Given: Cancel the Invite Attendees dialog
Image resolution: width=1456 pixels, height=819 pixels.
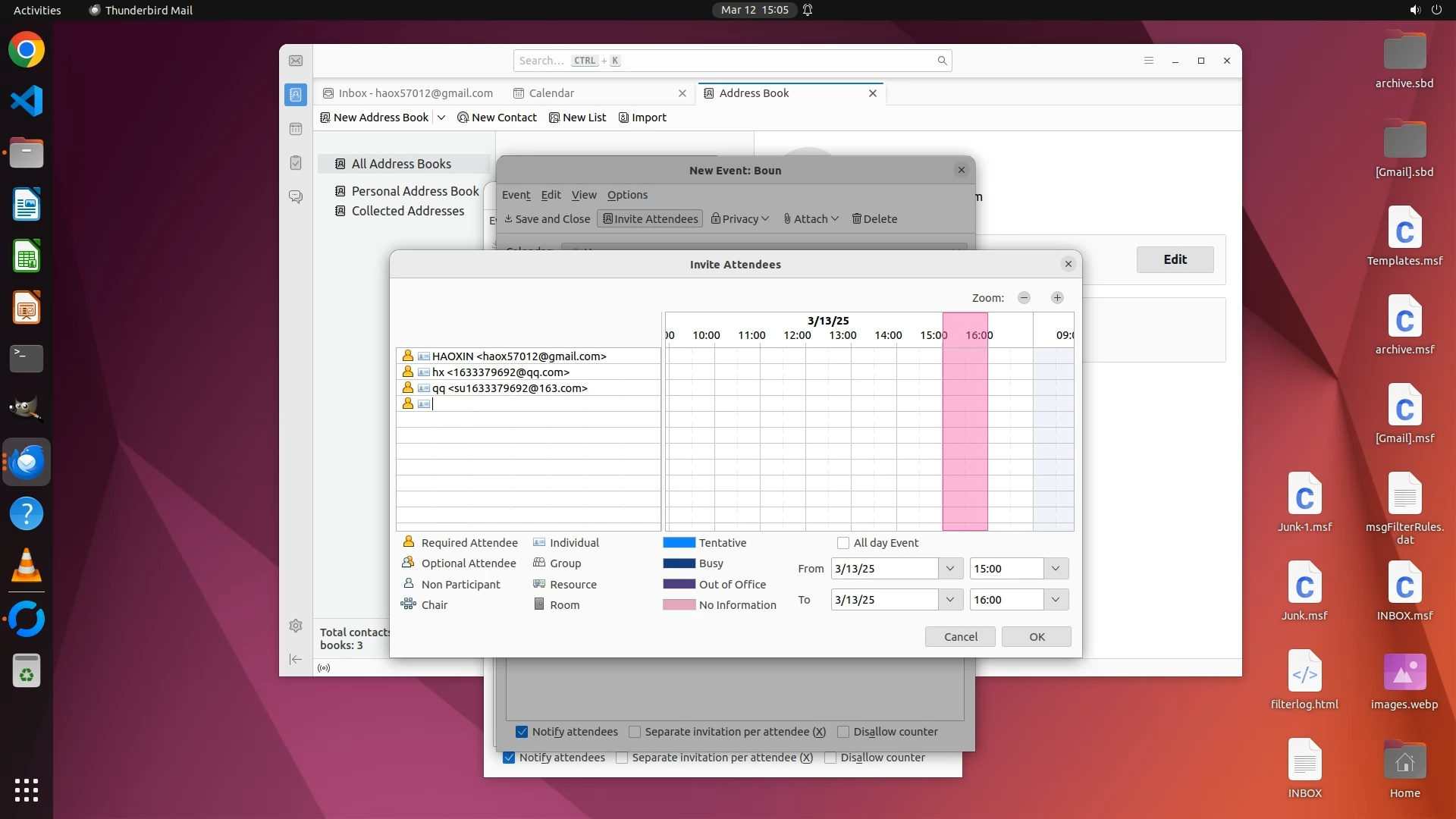Looking at the screenshot, I should (x=960, y=637).
